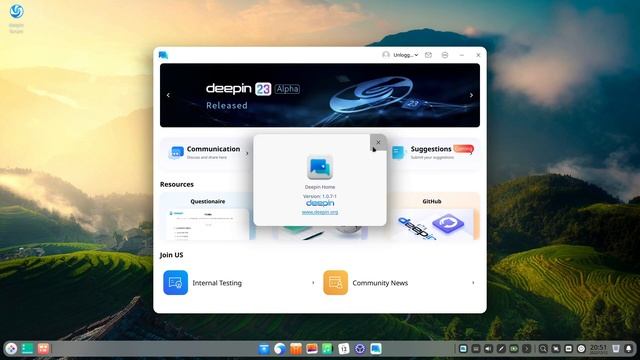Launch the Album app in dock
Image resolution: width=640 pixels, height=360 pixels.
(312, 349)
